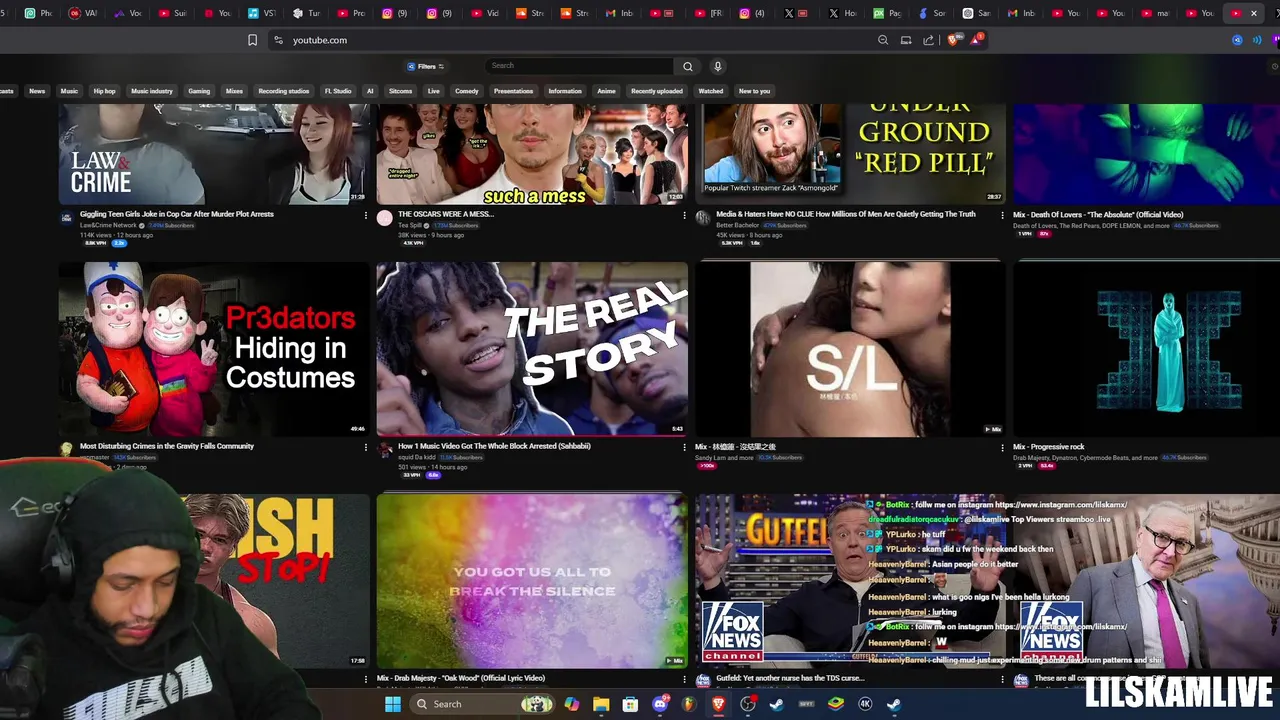Open Discord from the taskbar
This screenshot has height=720, width=1280.
click(659, 704)
